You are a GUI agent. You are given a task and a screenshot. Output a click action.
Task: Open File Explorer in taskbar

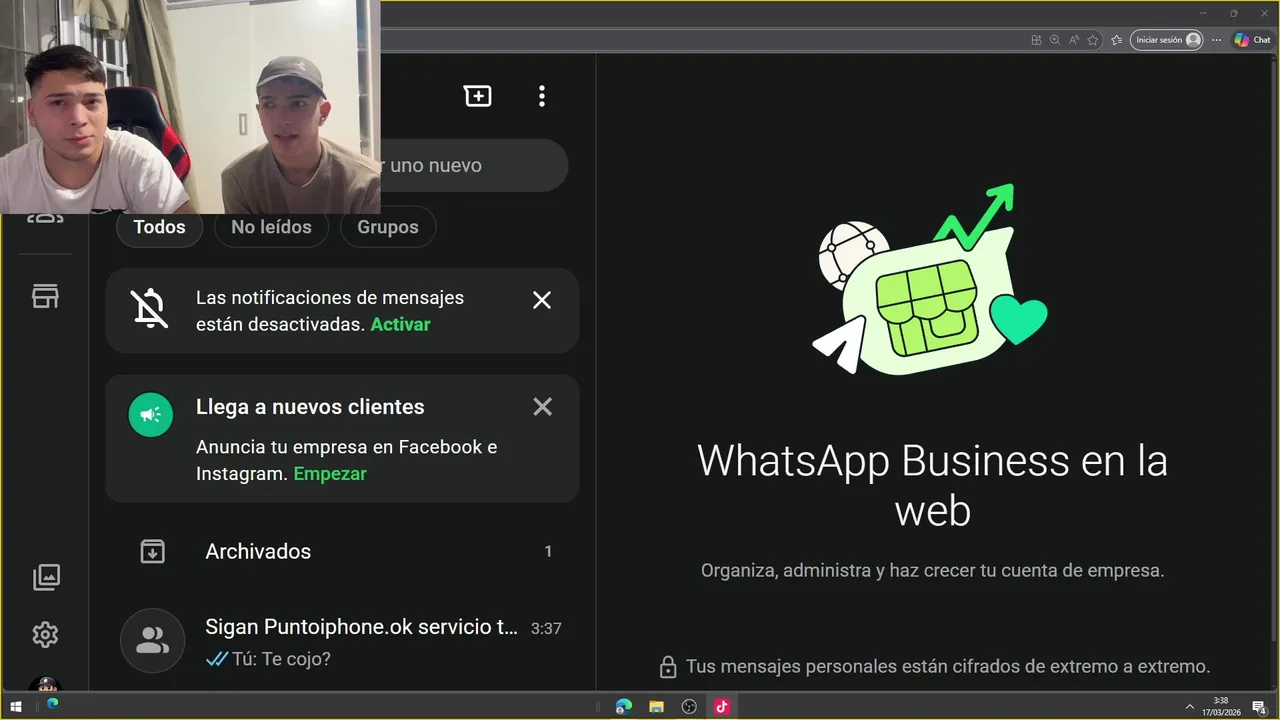click(656, 707)
